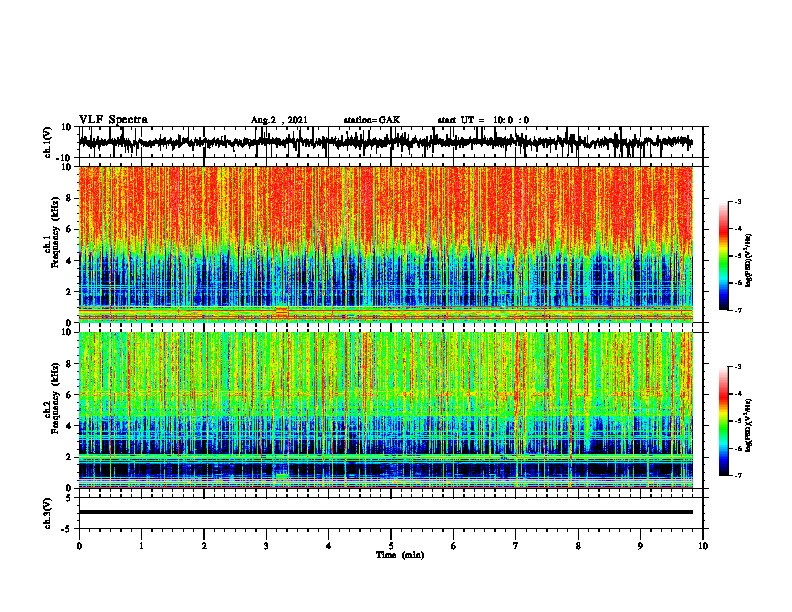Click the ch.1 color bar log(PSD) label

coord(749,259)
